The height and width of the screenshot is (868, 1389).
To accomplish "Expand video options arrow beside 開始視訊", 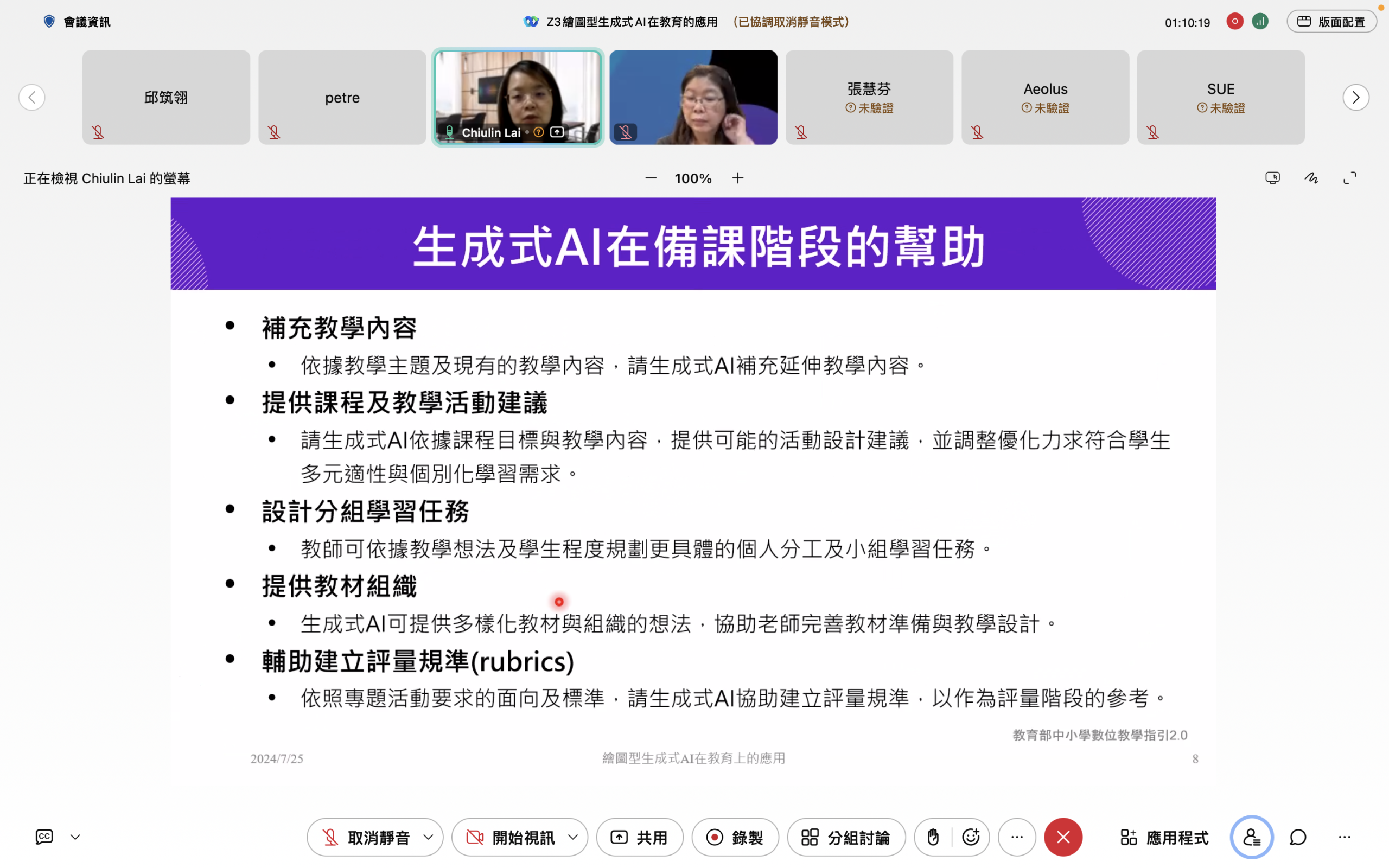I will (x=573, y=837).
